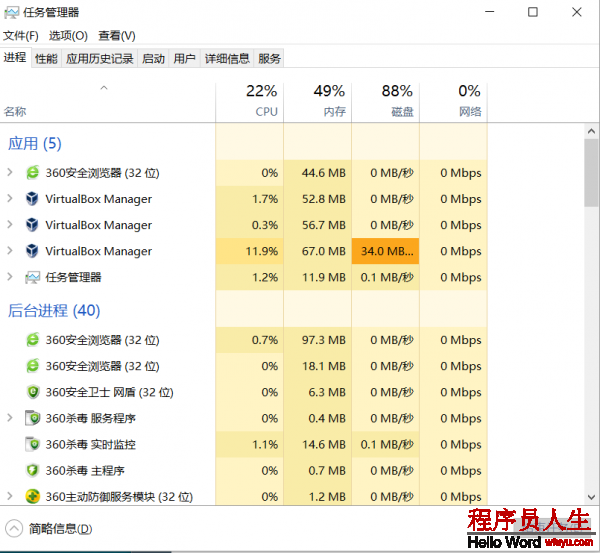The image size is (600, 553).
Task: Minimize the Task Manager window
Action: tap(489, 12)
